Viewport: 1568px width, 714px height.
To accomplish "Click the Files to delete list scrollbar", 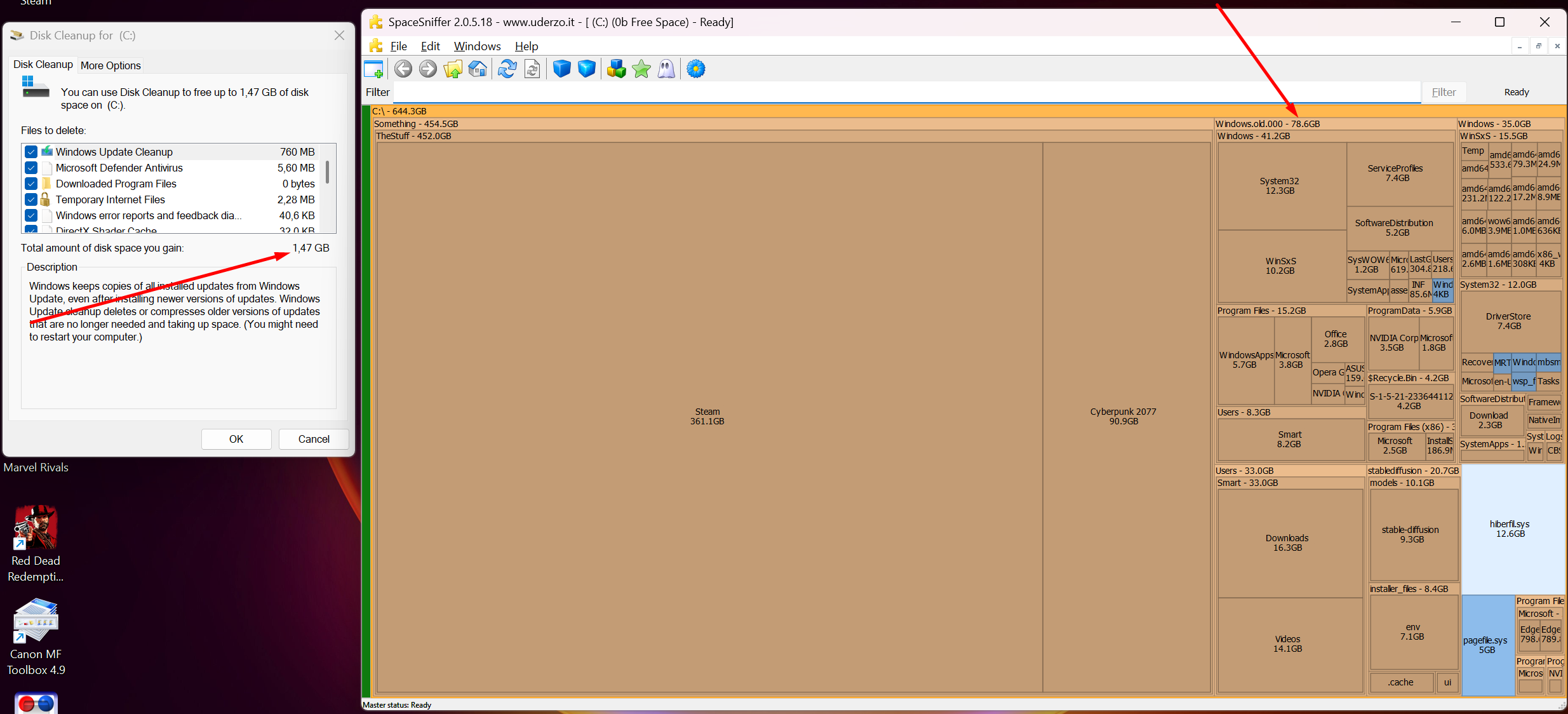I will coord(328,189).
